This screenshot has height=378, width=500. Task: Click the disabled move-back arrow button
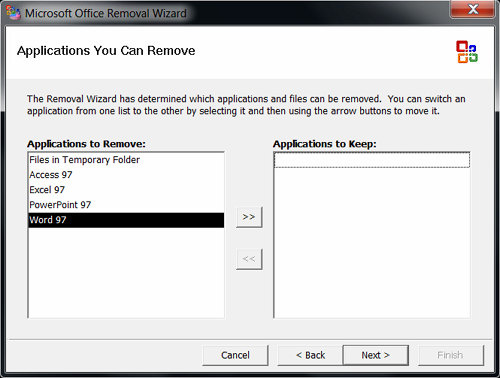249,259
